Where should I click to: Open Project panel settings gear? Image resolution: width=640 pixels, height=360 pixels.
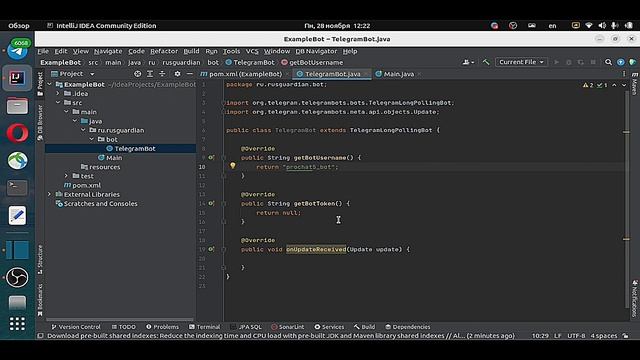pos(177,74)
